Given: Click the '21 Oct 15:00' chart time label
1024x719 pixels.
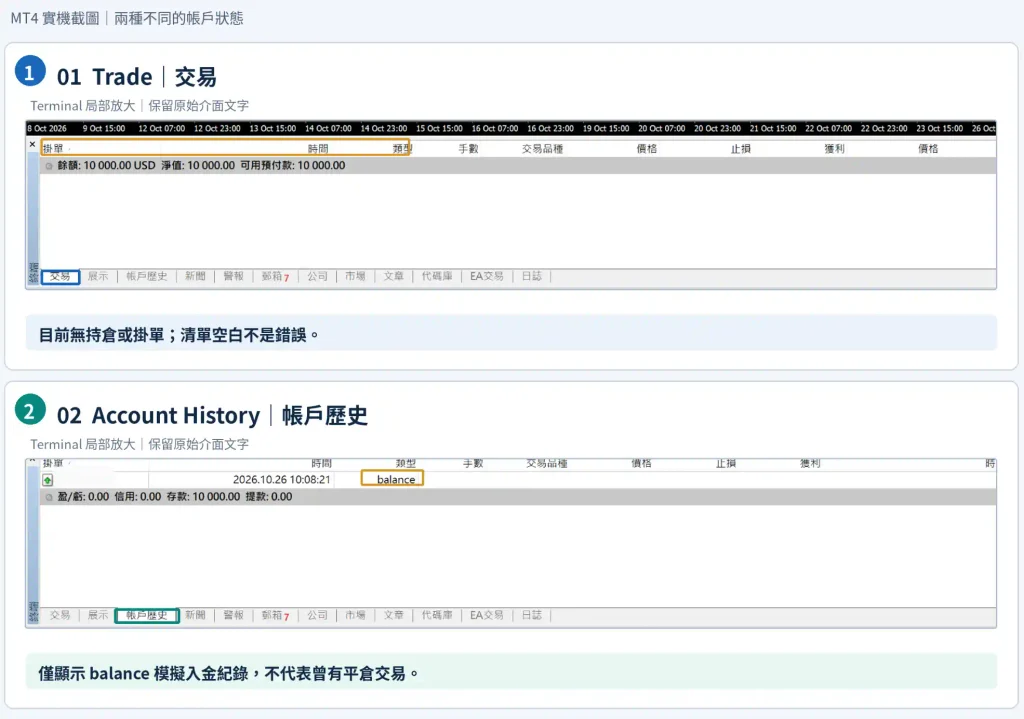Looking at the screenshot, I should pos(773,129).
